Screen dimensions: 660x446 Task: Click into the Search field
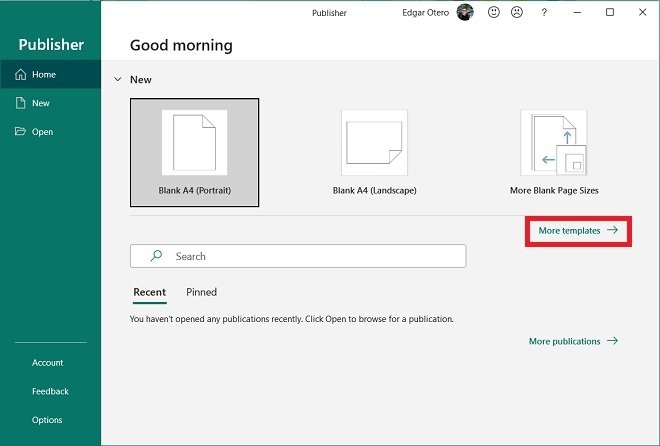coord(298,256)
